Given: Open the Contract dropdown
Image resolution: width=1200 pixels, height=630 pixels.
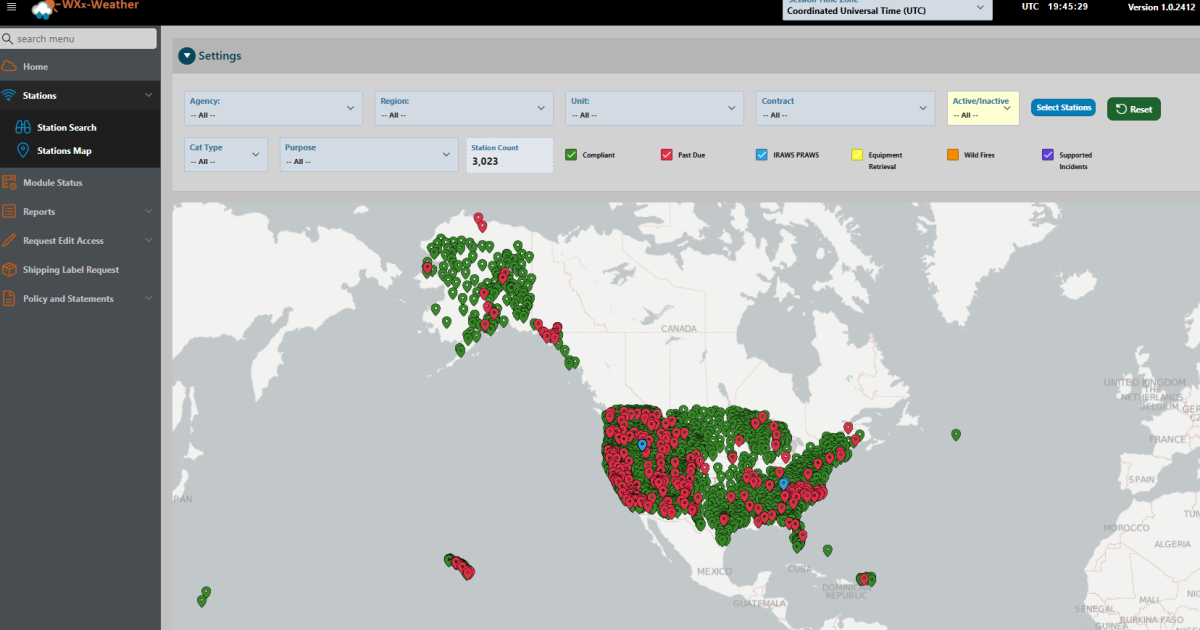Looking at the screenshot, I should click(x=845, y=108).
